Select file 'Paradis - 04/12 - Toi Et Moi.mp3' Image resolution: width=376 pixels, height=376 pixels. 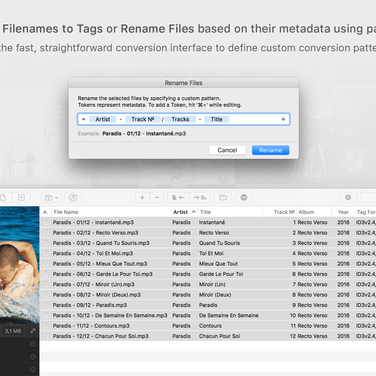93,253
